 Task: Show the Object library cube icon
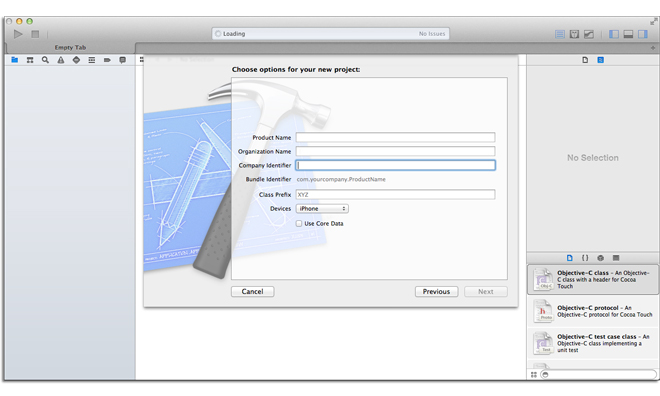tap(601, 258)
